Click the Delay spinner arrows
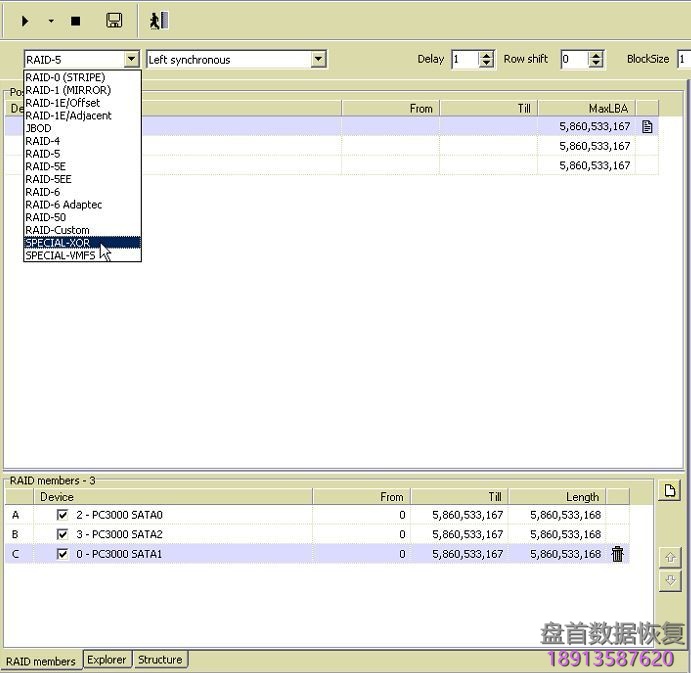The image size is (691, 673). pyautogui.click(x=487, y=59)
